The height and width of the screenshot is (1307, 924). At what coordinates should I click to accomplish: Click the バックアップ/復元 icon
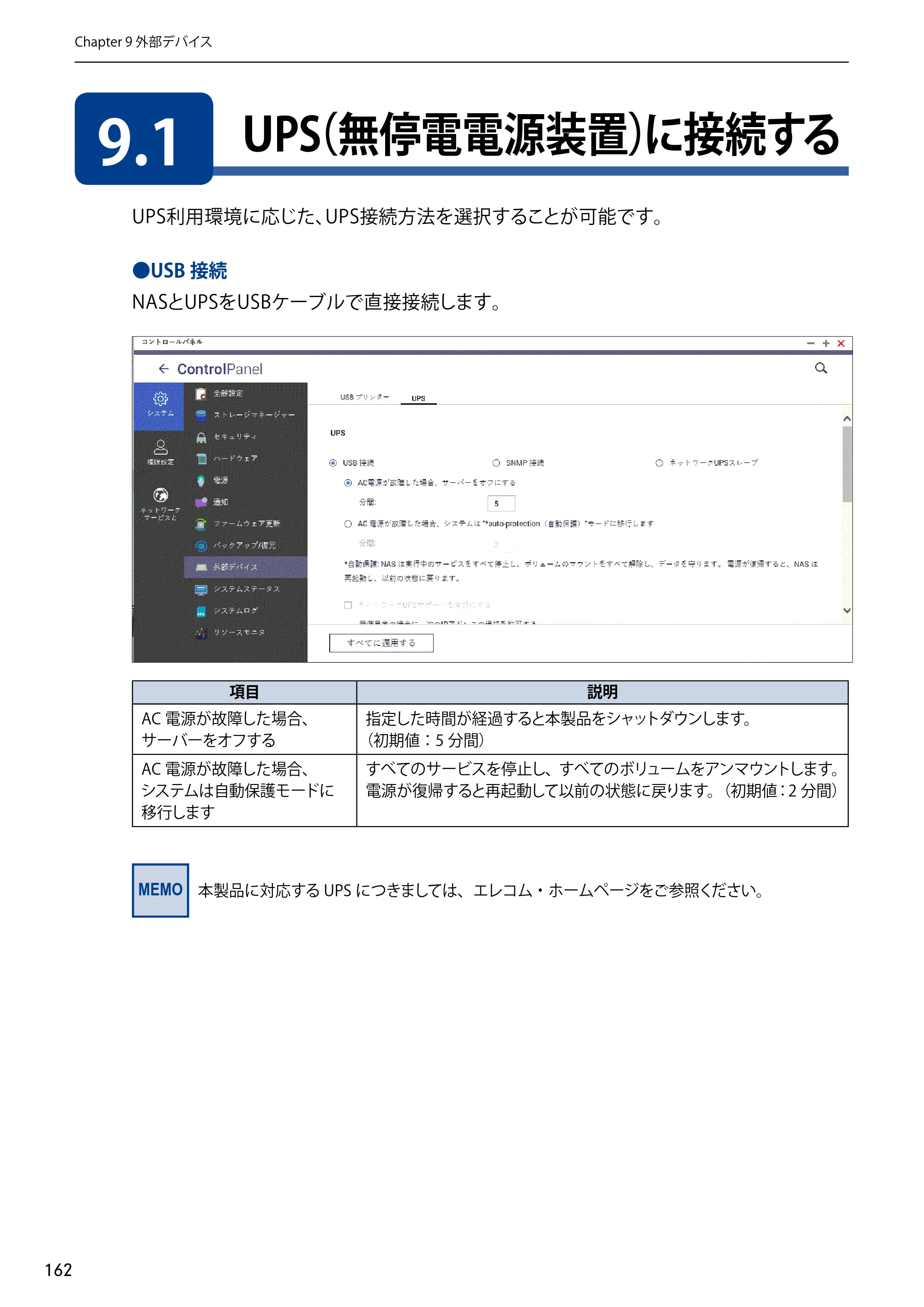(201, 546)
